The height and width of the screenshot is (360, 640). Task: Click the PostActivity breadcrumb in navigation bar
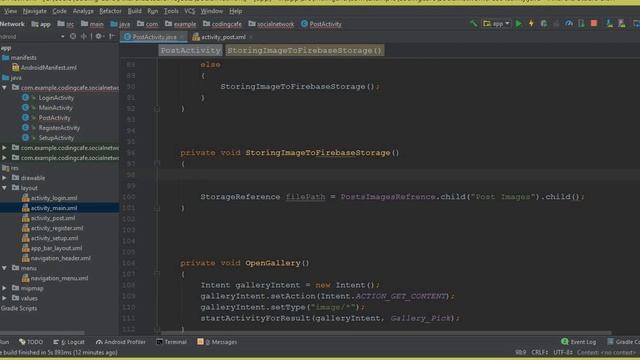pos(321,24)
